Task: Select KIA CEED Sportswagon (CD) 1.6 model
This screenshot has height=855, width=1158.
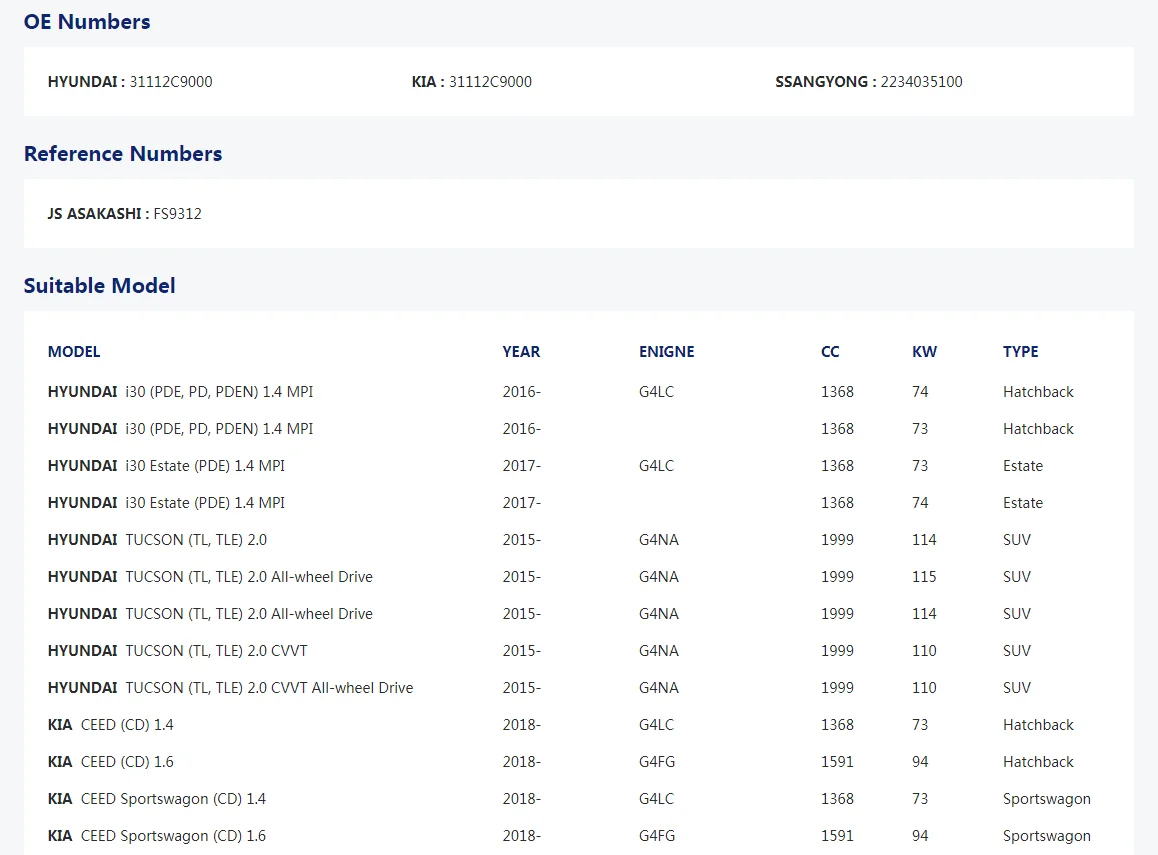Action: 157,836
